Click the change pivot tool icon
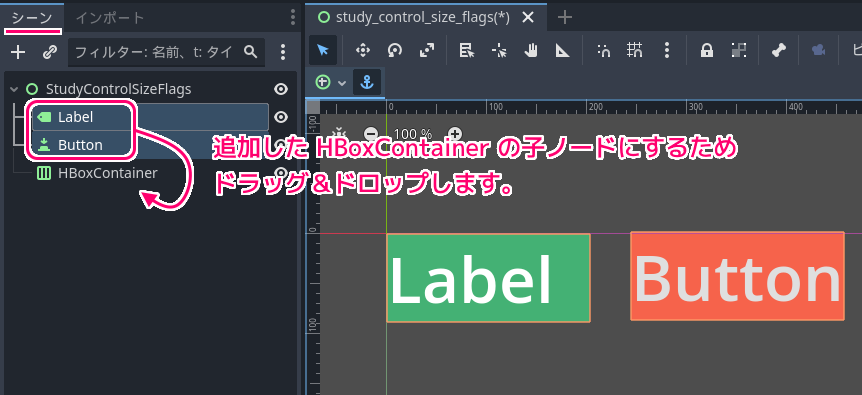Screen dimensions: 862x395 tap(499, 51)
